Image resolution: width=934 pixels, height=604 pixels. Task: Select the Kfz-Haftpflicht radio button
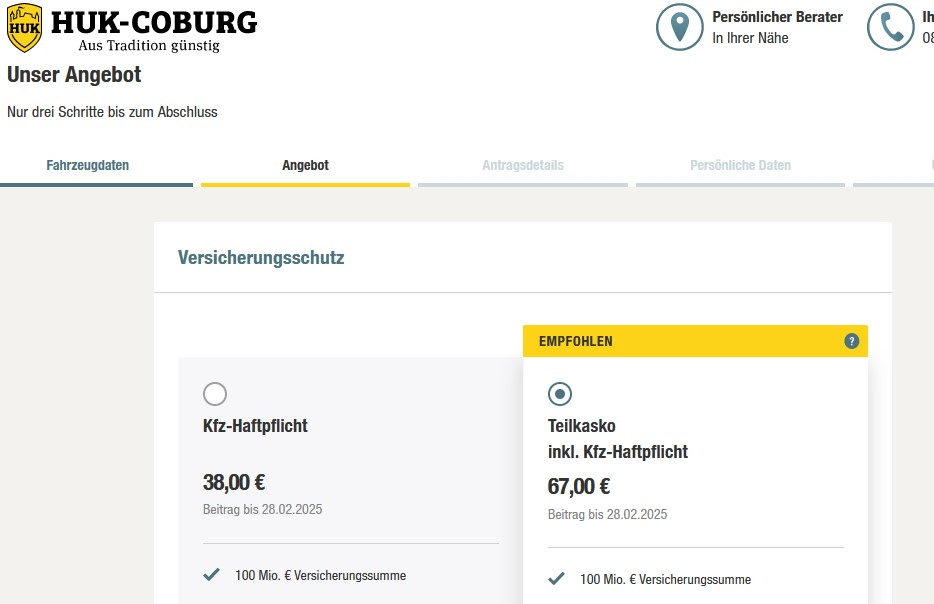coord(215,393)
